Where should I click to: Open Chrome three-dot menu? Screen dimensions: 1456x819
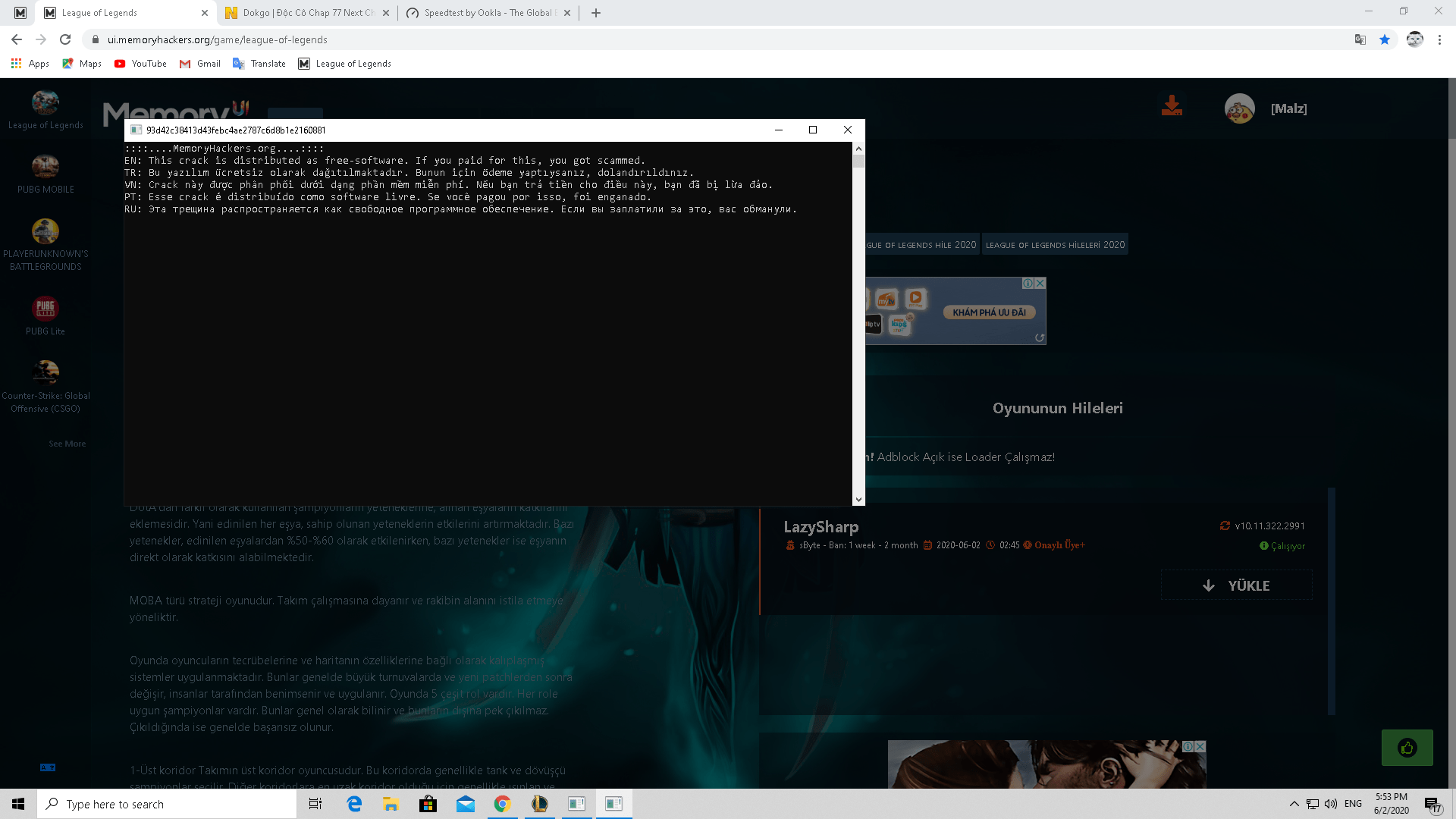click(x=1440, y=39)
